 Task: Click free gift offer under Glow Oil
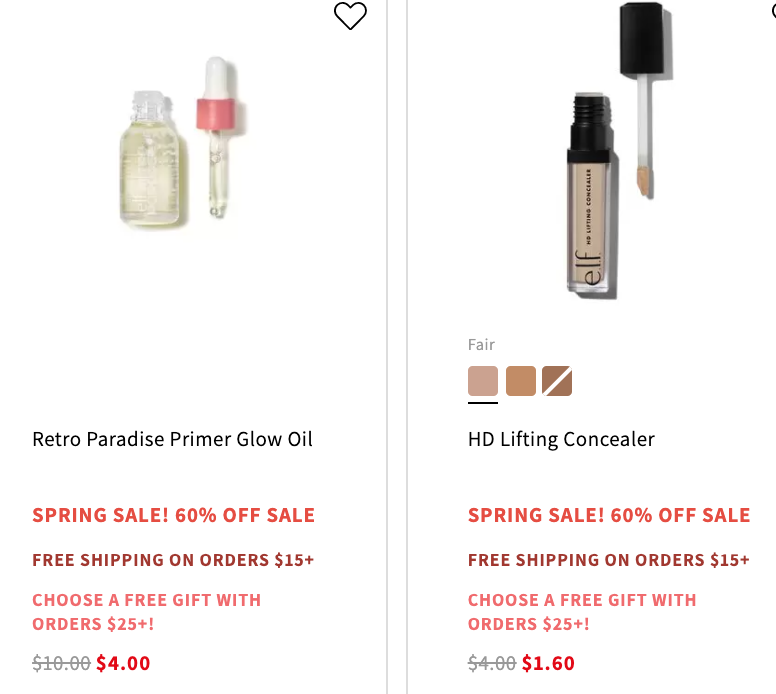146,612
